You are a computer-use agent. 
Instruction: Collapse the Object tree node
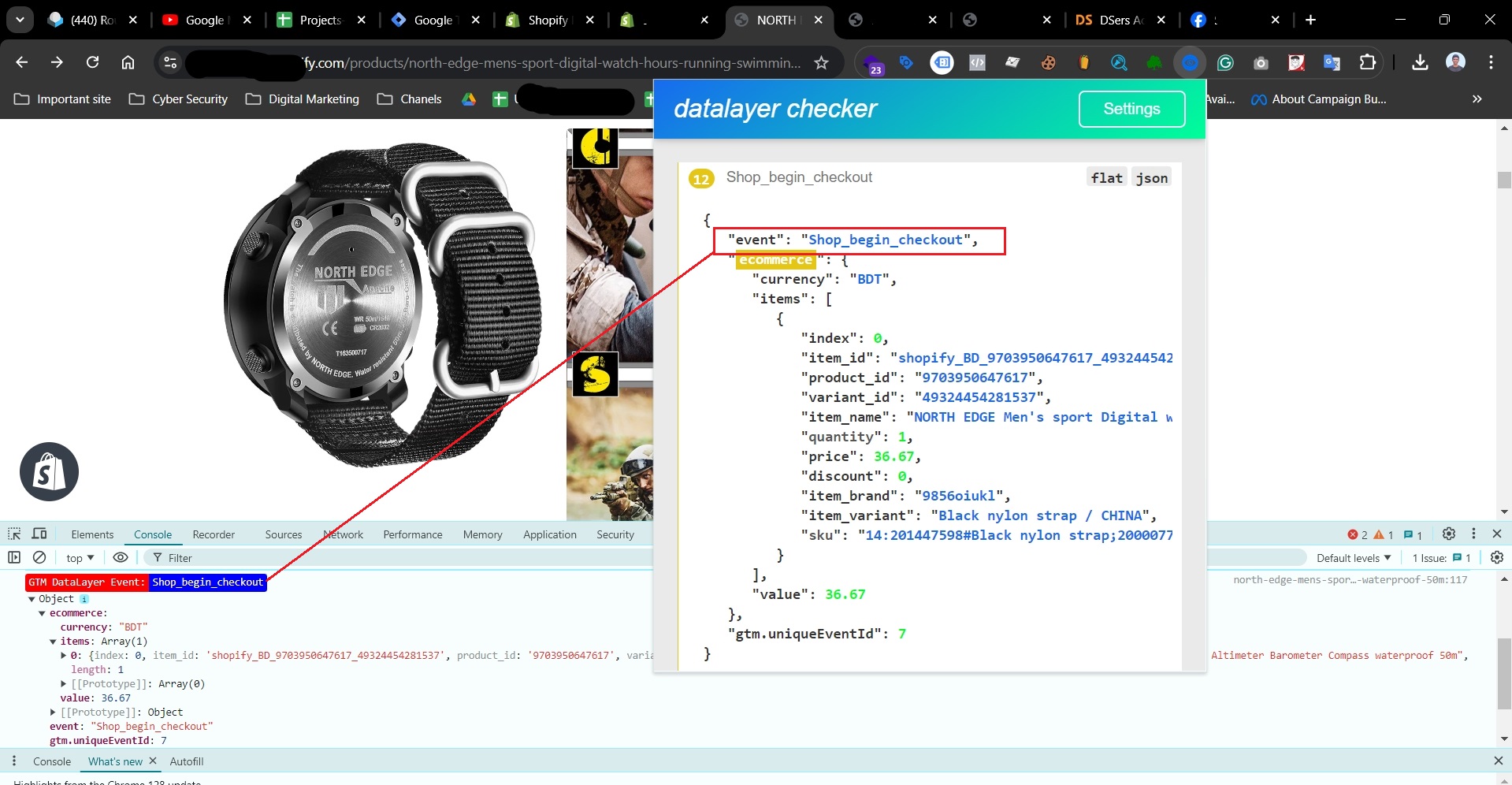[32, 599]
